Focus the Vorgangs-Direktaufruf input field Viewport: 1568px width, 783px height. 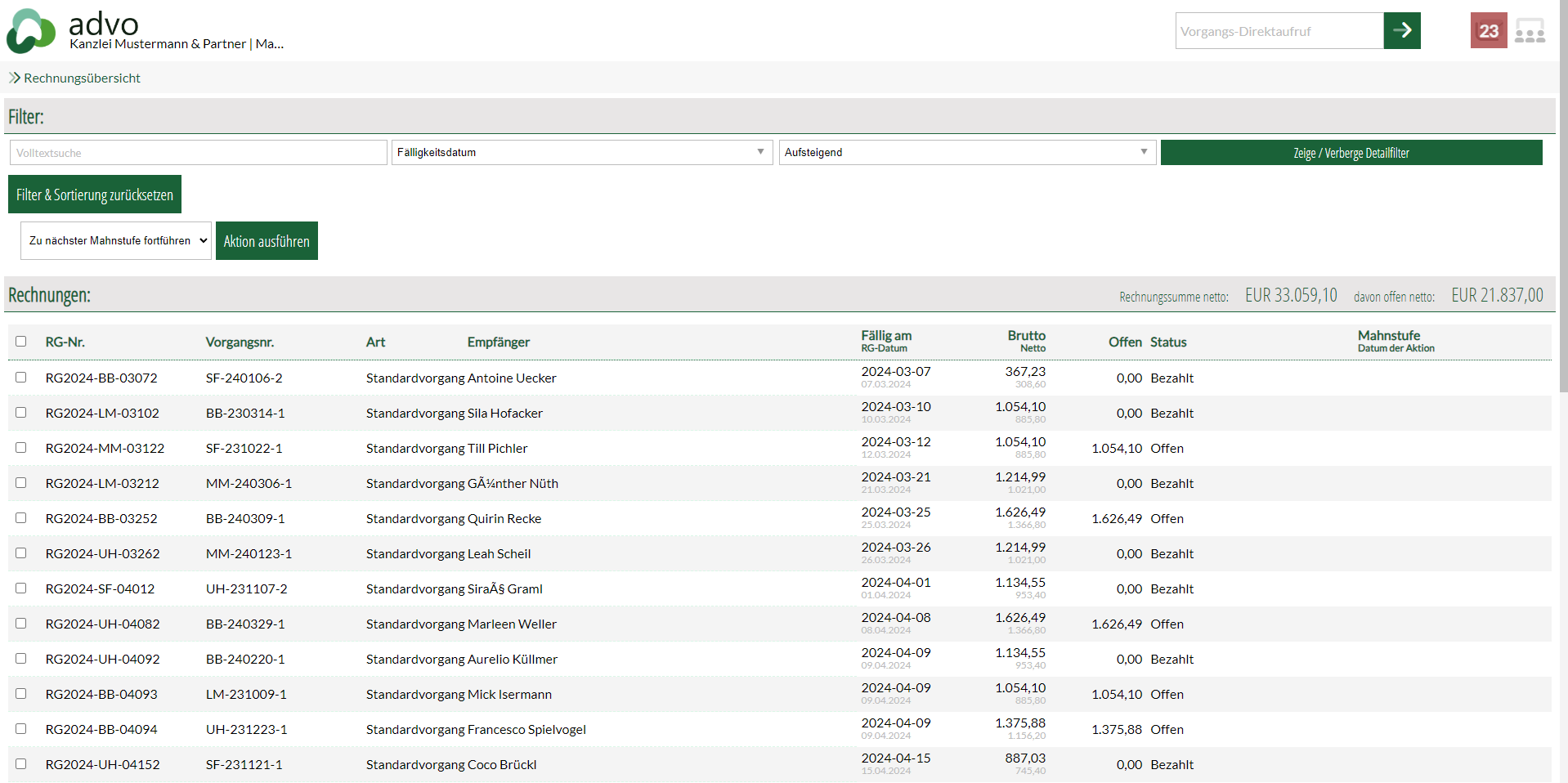click(x=1279, y=31)
